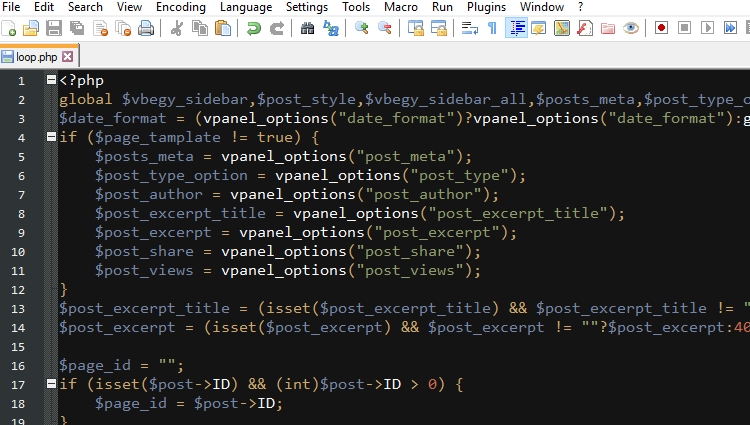Create a new file with New icon
The width and height of the screenshot is (750, 425).
[x=9, y=28]
